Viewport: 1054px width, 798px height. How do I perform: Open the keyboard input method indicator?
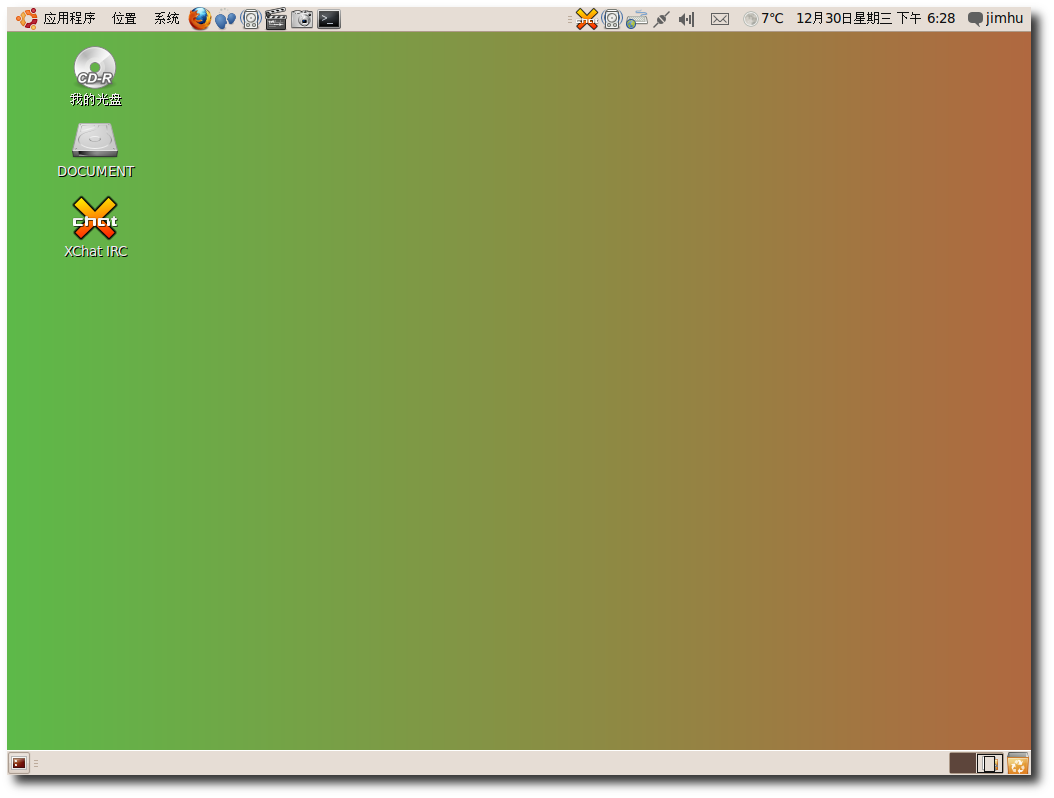point(637,19)
